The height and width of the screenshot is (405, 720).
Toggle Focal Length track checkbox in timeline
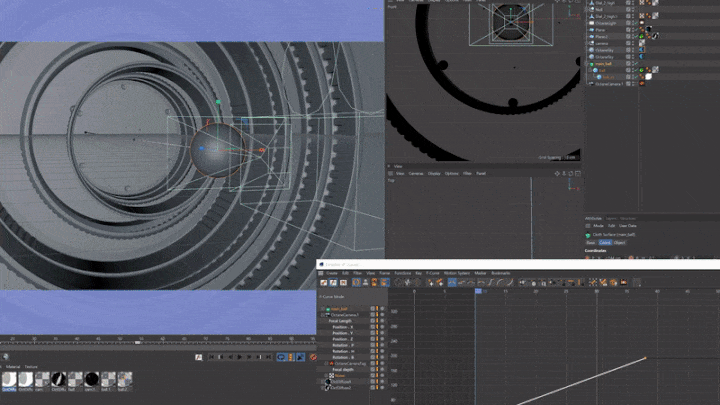373,321
